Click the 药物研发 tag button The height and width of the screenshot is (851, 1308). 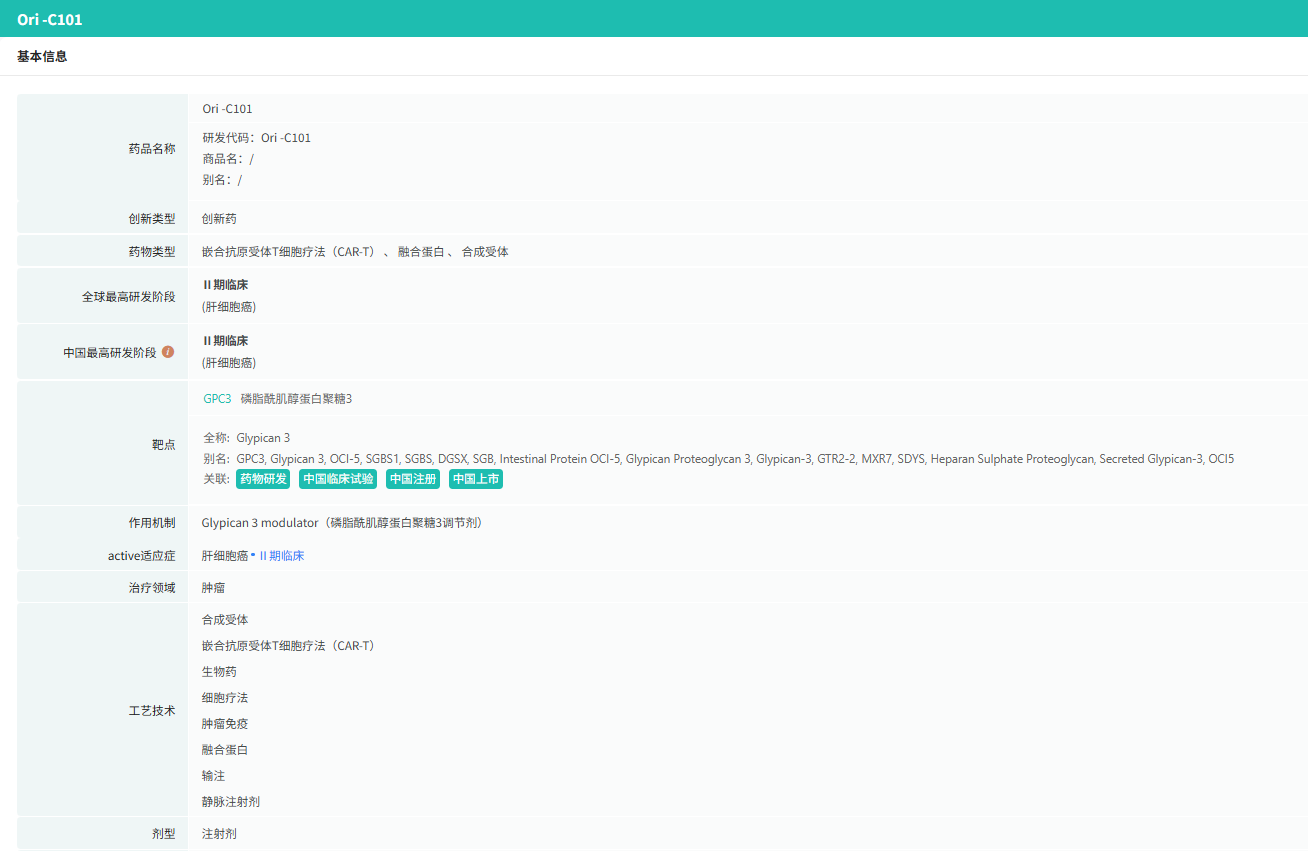tap(263, 479)
